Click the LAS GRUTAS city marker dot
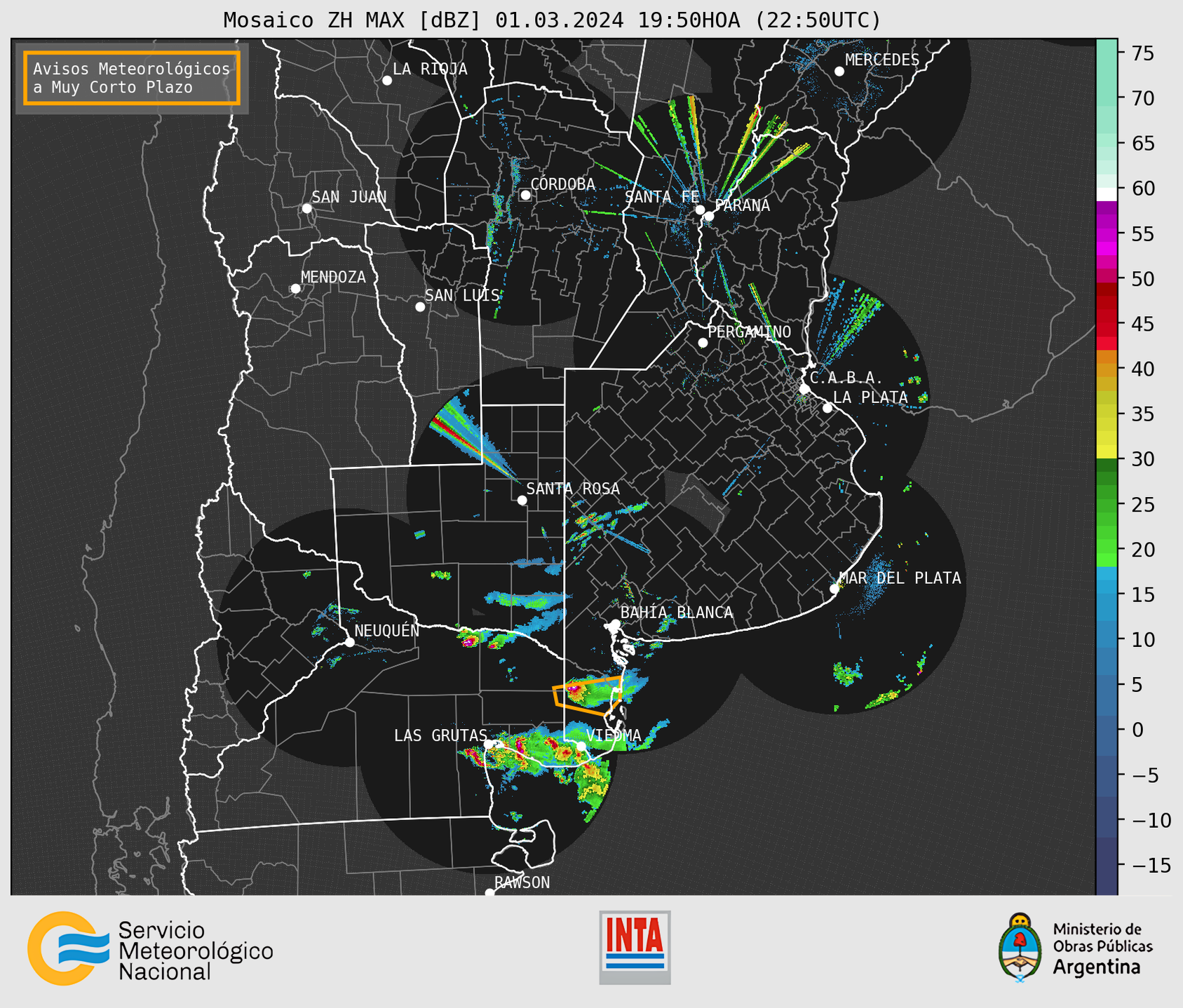The image size is (1183, 1008). pos(489,744)
